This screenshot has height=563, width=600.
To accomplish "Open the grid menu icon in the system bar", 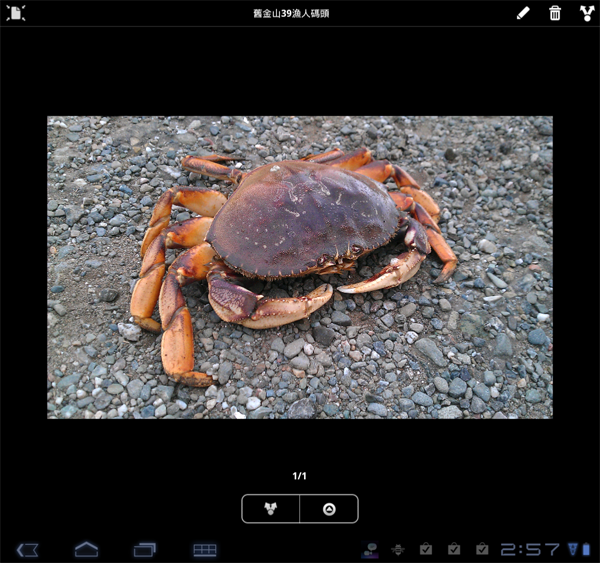I will click(205, 550).
